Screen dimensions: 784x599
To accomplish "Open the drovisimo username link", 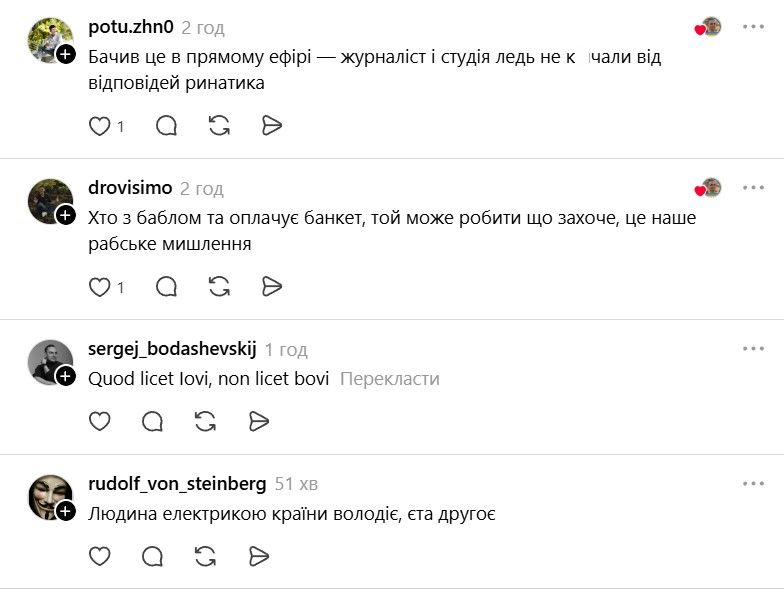I will coord(130,188).
